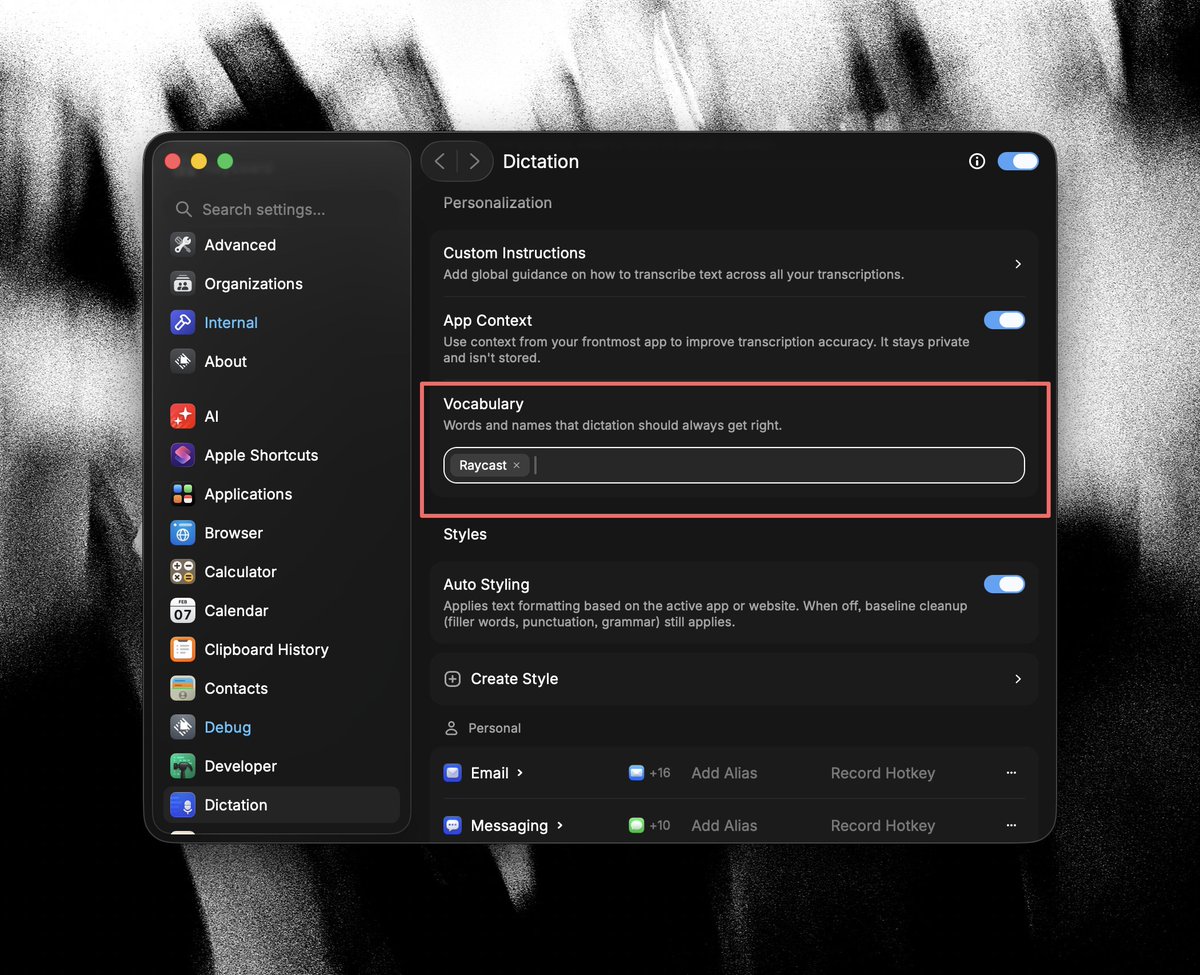Click the +16 apps count for Email
The width and height of the screenshot is (1200, 975).
[x=660, y=773]
